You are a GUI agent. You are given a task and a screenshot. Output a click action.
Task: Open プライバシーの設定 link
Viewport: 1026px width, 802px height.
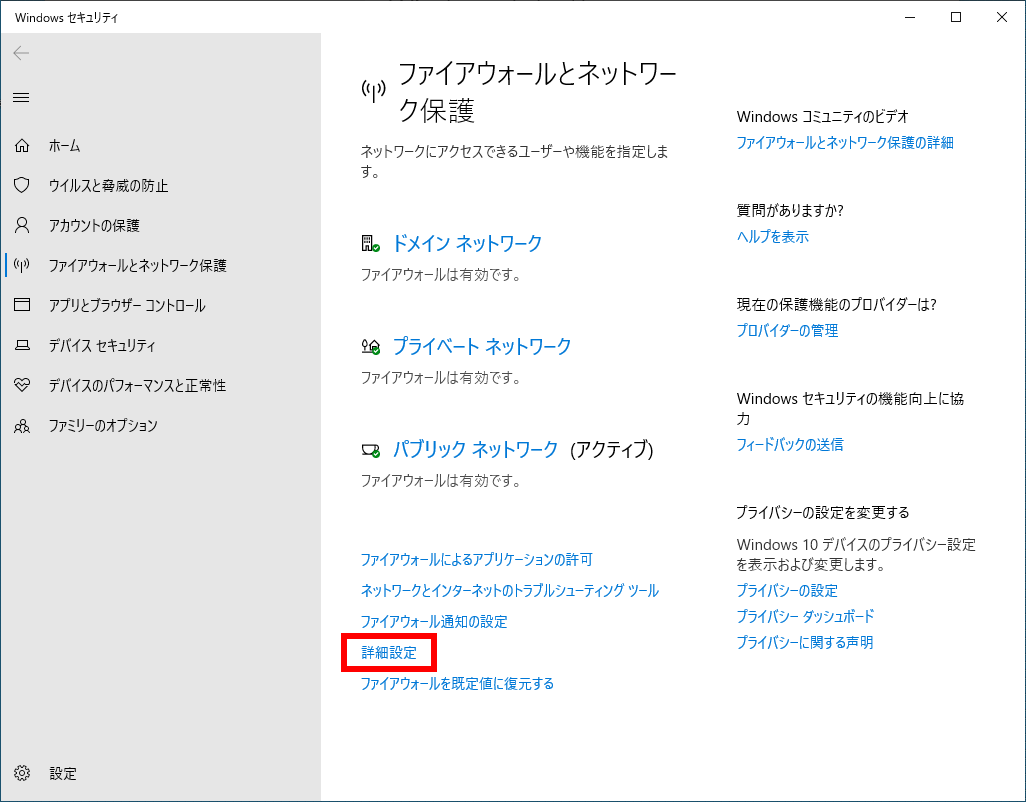(x=787, y=591)
